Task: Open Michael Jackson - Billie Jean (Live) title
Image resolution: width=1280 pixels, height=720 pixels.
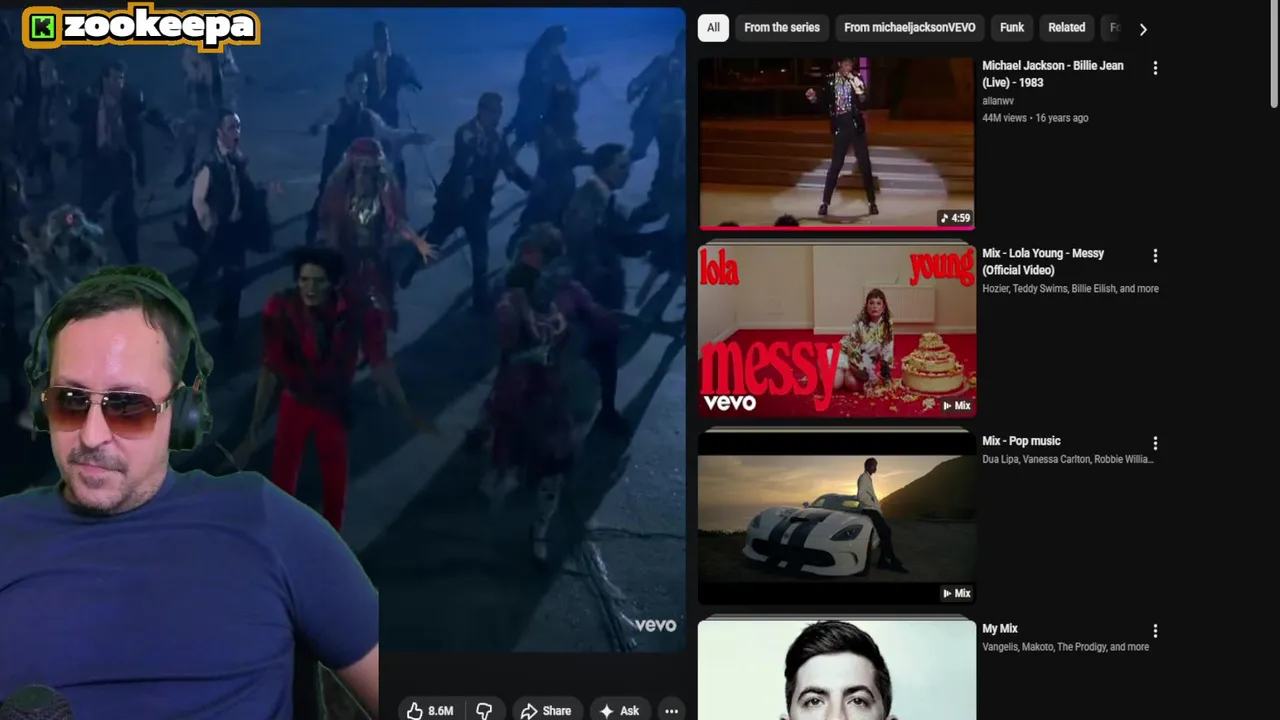Action: pyautogui.click(x=1053, y=74)
